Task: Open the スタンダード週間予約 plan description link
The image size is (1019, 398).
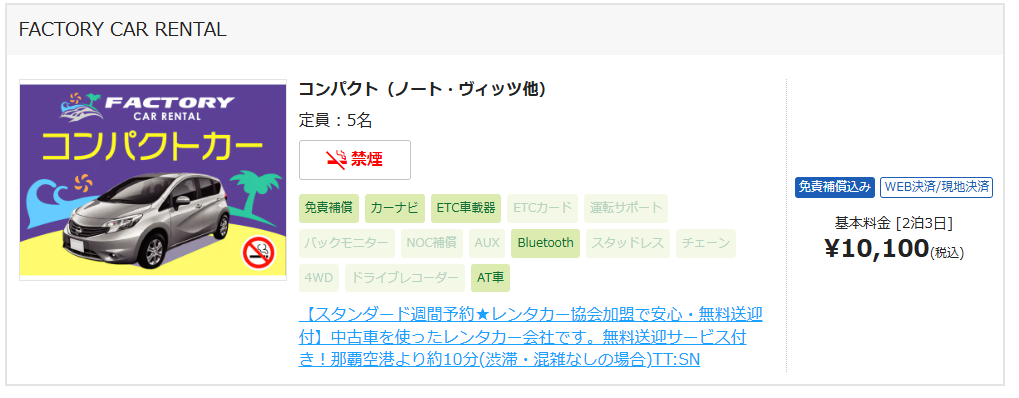Action: click(x=530, y=337)
